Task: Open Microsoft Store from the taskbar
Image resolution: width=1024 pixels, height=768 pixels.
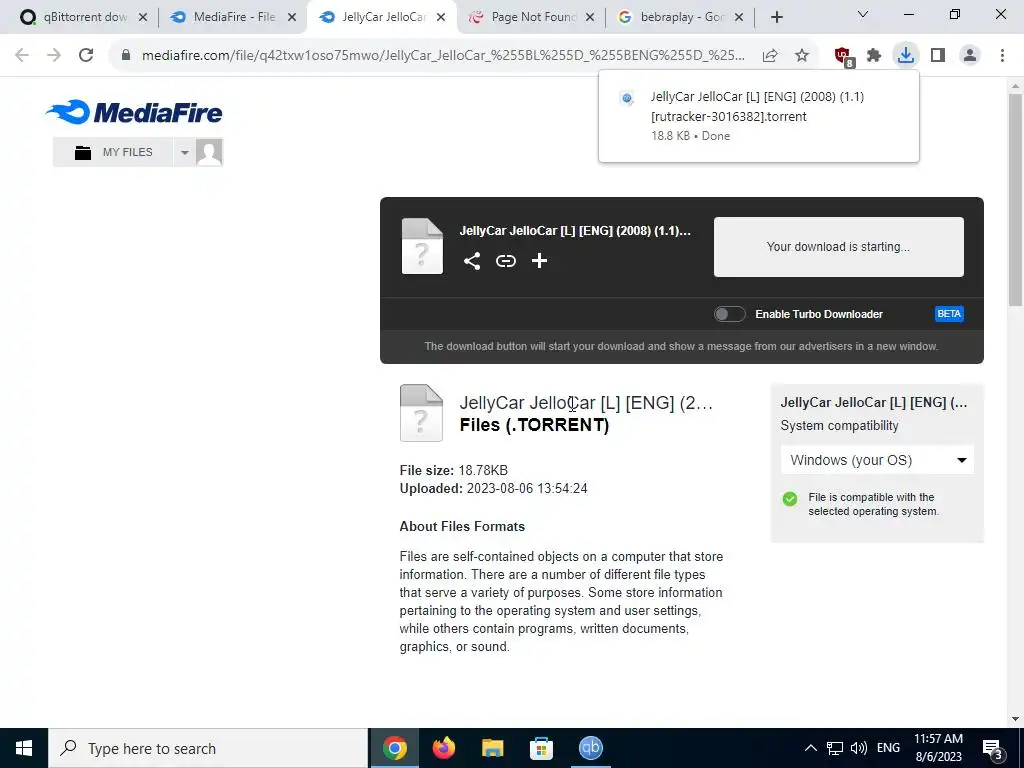Action: 541,748
